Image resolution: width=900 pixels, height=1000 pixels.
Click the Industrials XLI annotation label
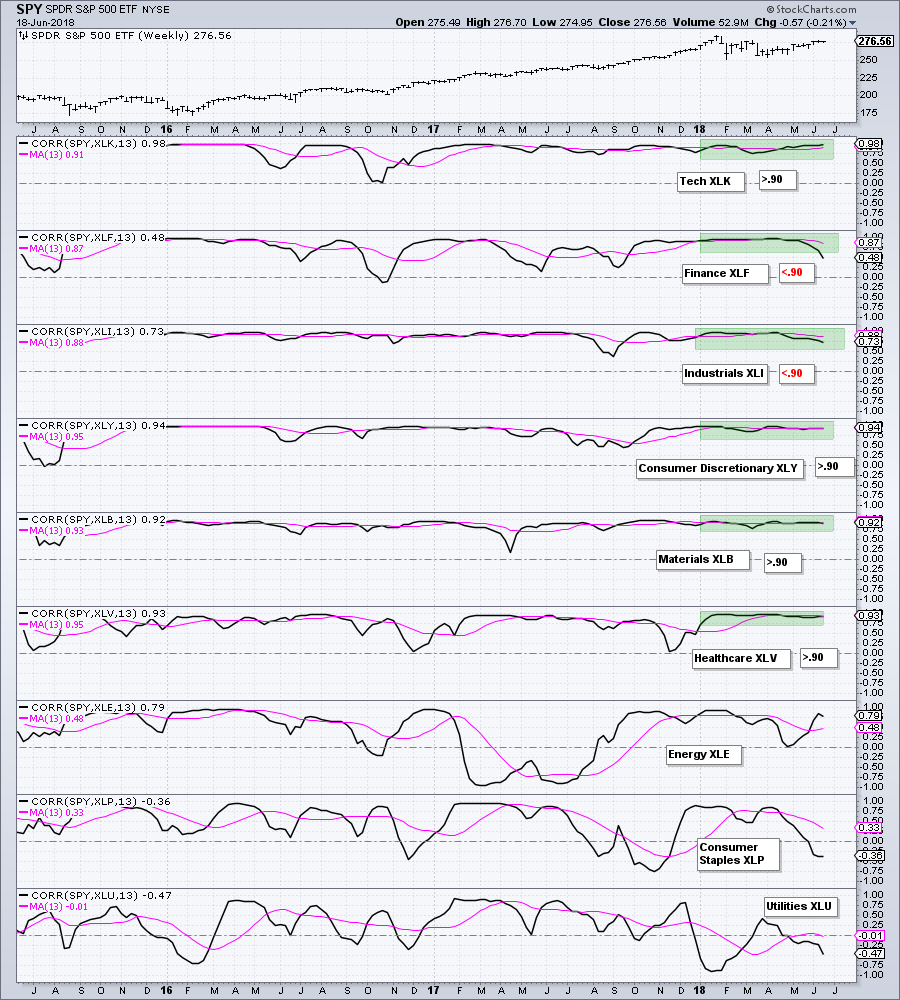pyautogui.click(x=723, y=373)
